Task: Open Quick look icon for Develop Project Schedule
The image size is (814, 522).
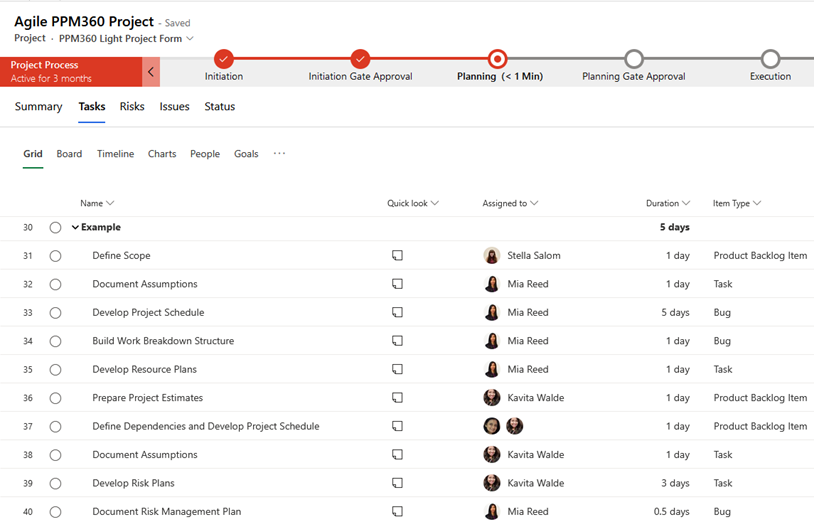Action: (397, 313)
